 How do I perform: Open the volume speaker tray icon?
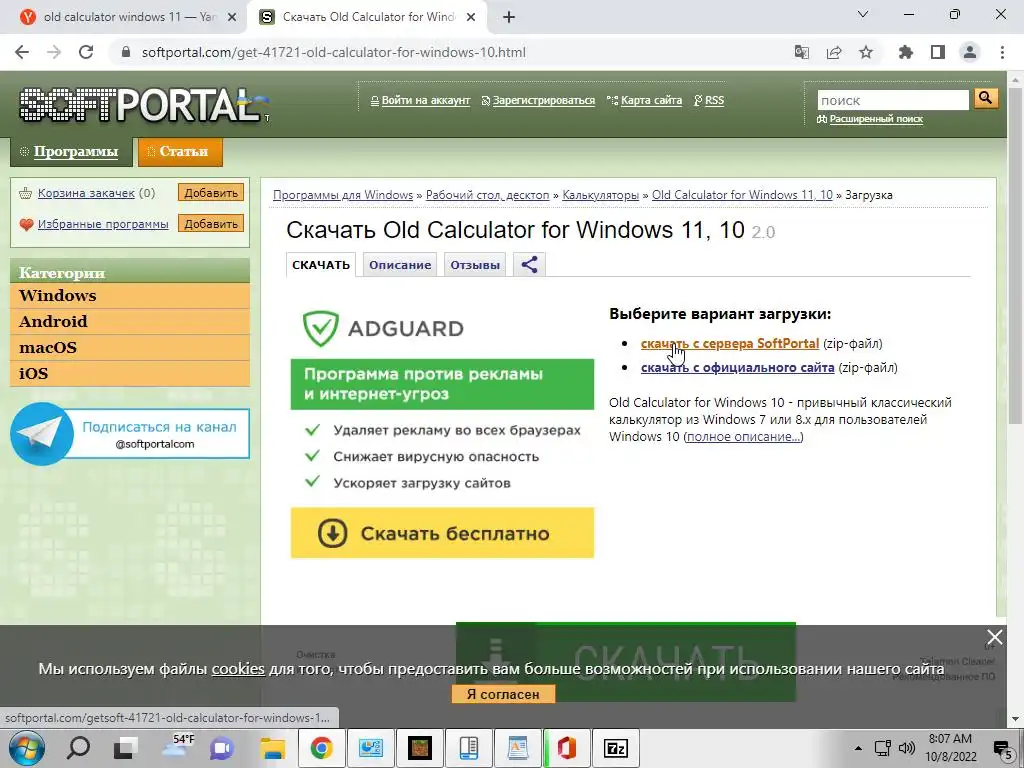point(906,748)
